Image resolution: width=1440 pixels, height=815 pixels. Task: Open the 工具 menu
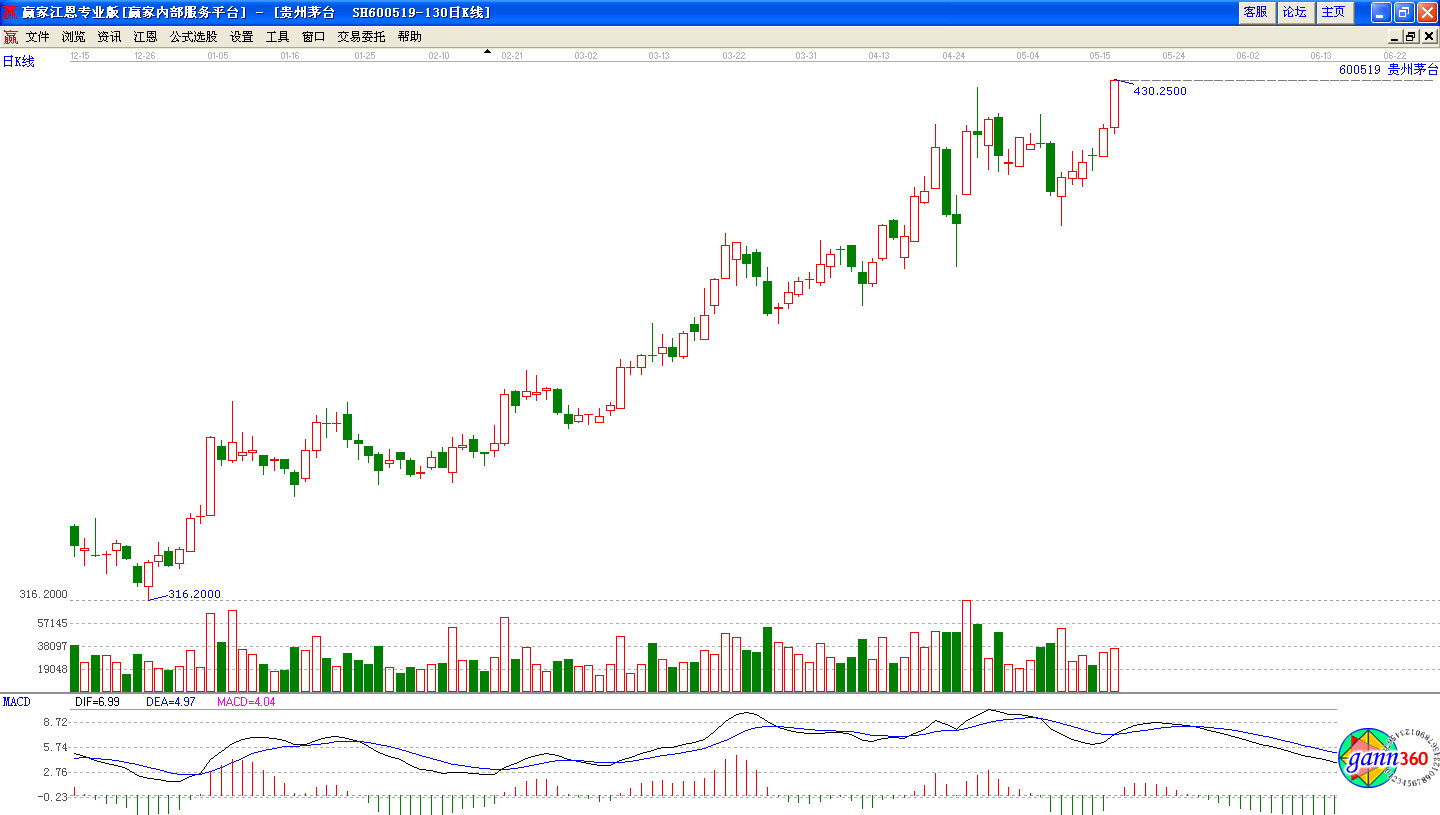[x=277, y=37]
